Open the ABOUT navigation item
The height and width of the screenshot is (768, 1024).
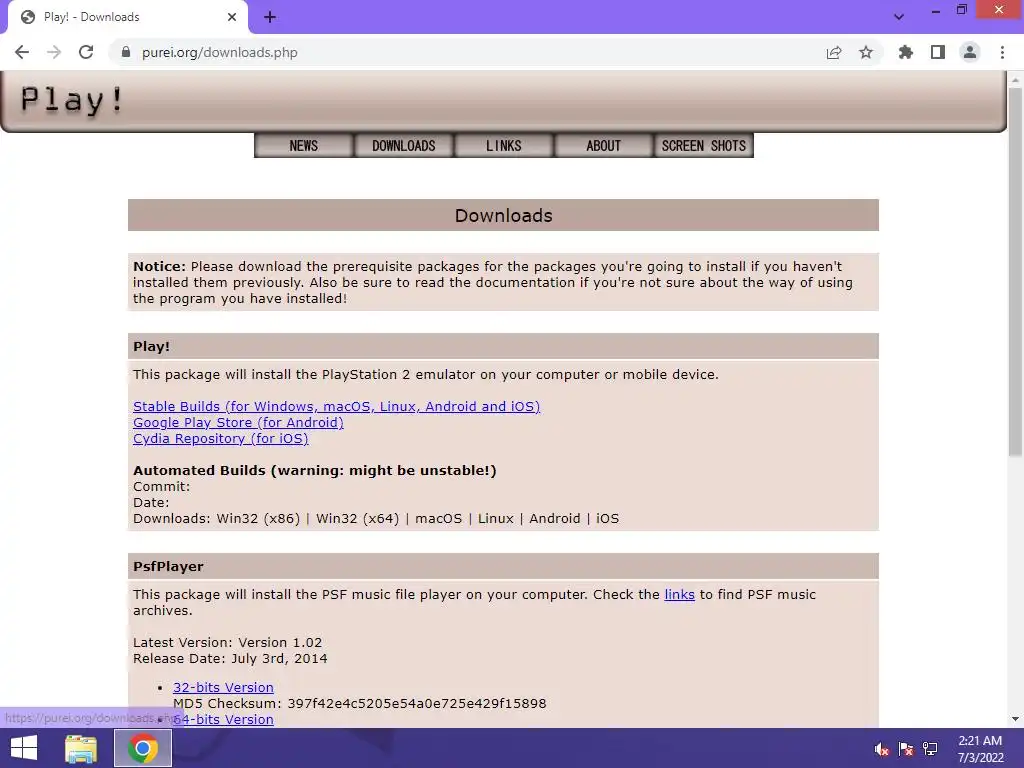click(x=603, y=146)
